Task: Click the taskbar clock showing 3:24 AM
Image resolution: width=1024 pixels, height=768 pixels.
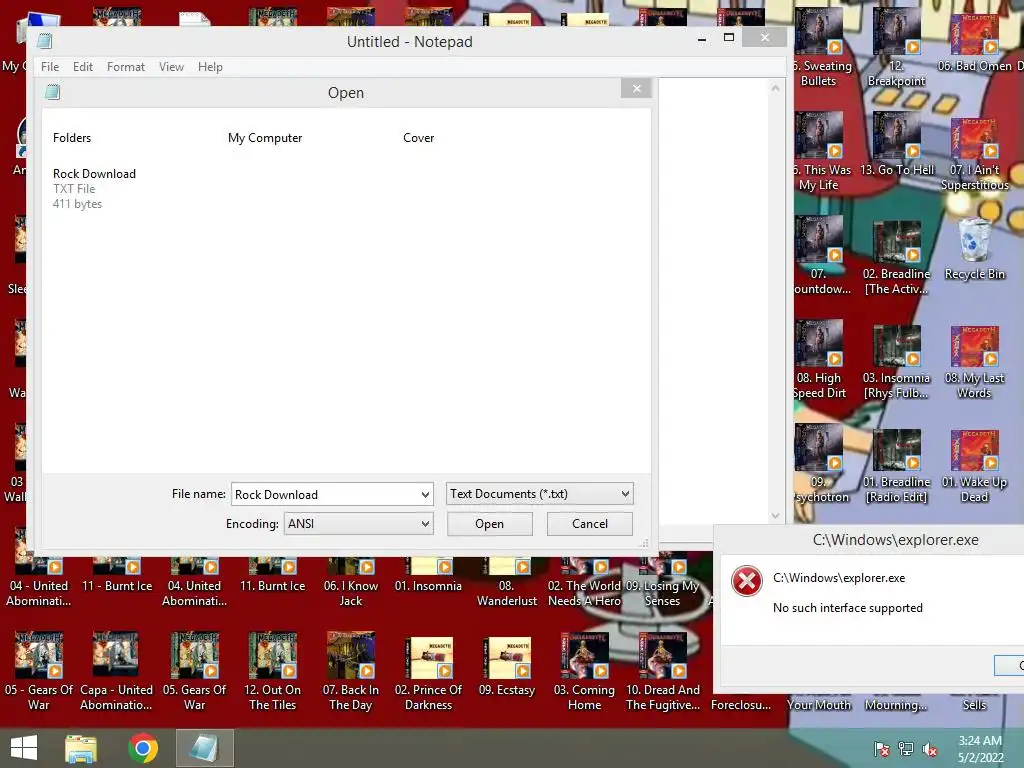Action: pos(980,749)
